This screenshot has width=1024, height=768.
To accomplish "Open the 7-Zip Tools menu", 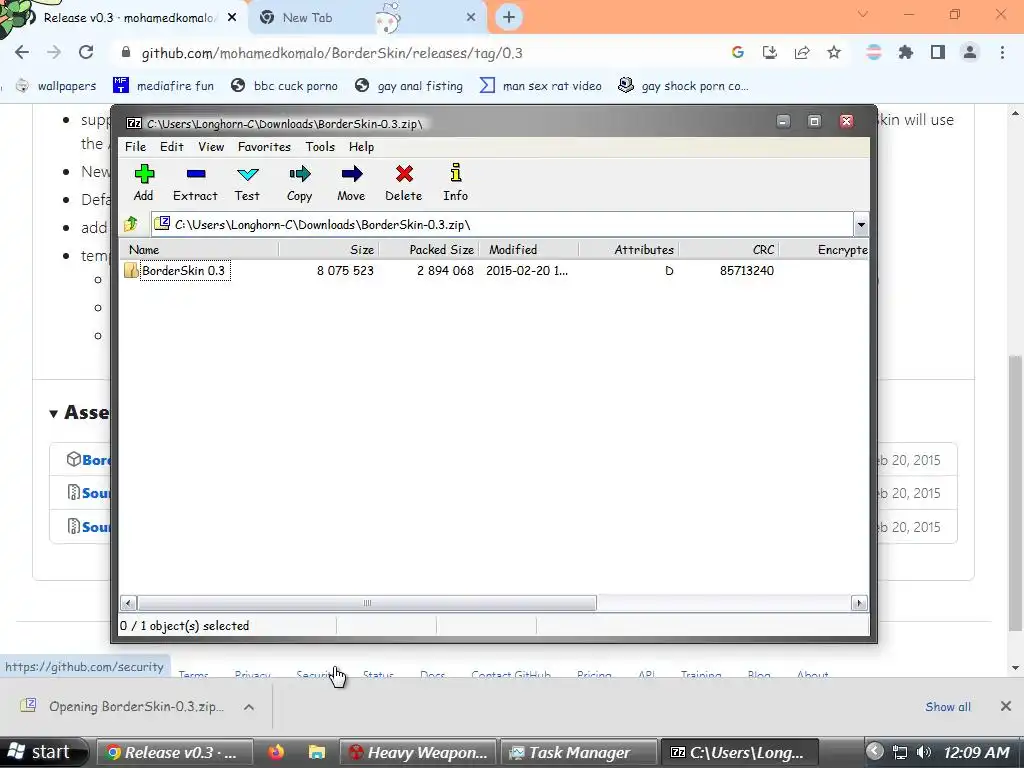I will point(320,147).
